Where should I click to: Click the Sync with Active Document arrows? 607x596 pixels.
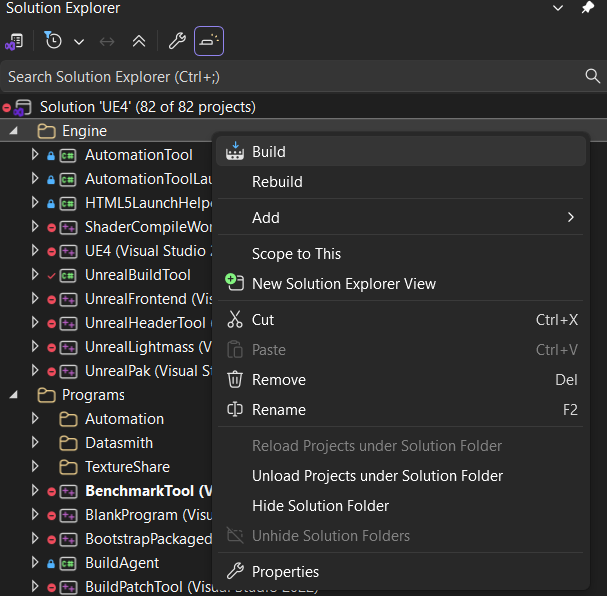[x=107, y=41]
